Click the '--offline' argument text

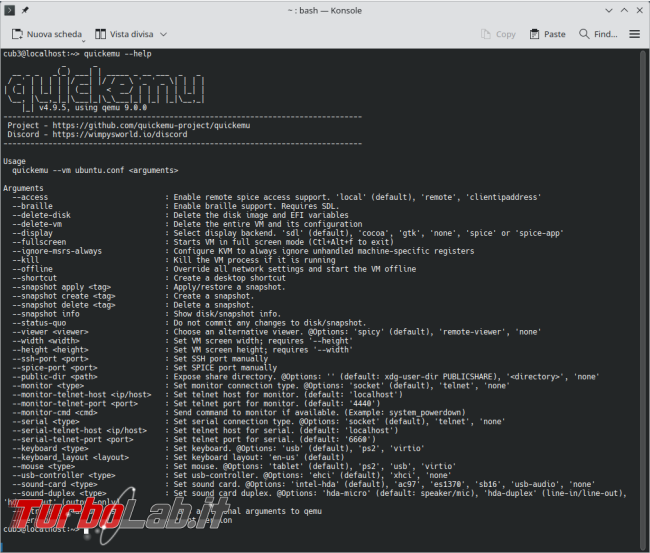(x=32, y=269)
